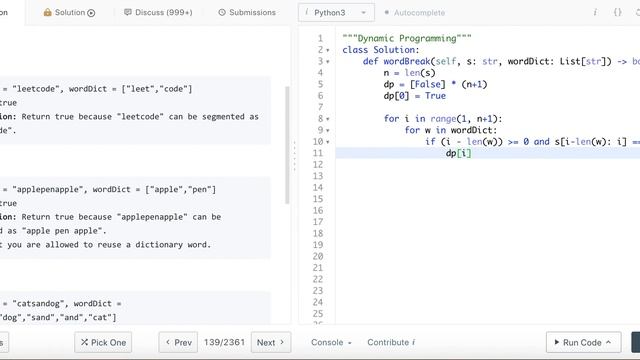640x360 pixels.
Task: Open the Console dropdown
Action: tap(331, 342)
